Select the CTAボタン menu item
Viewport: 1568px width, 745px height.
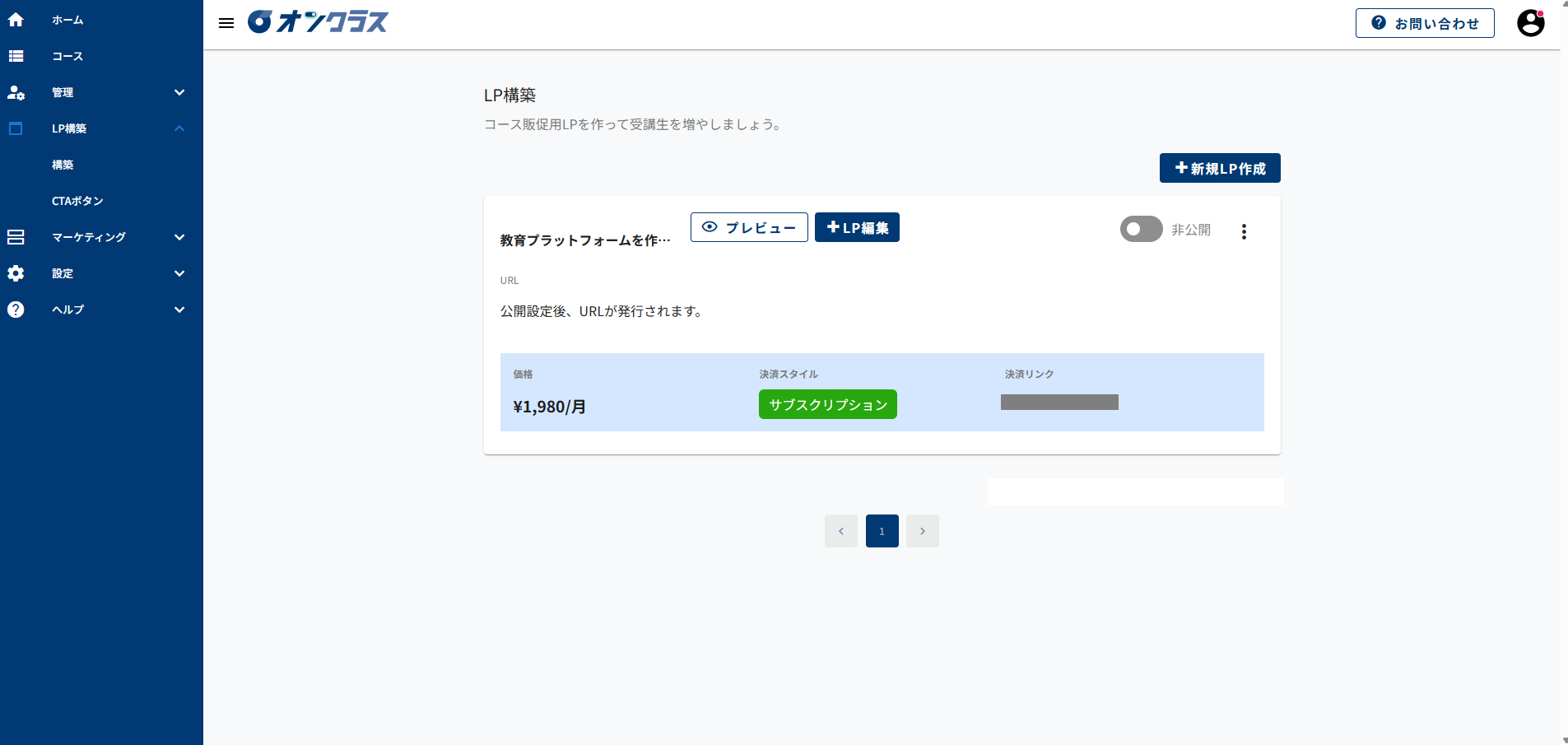(x=78, y=200)
